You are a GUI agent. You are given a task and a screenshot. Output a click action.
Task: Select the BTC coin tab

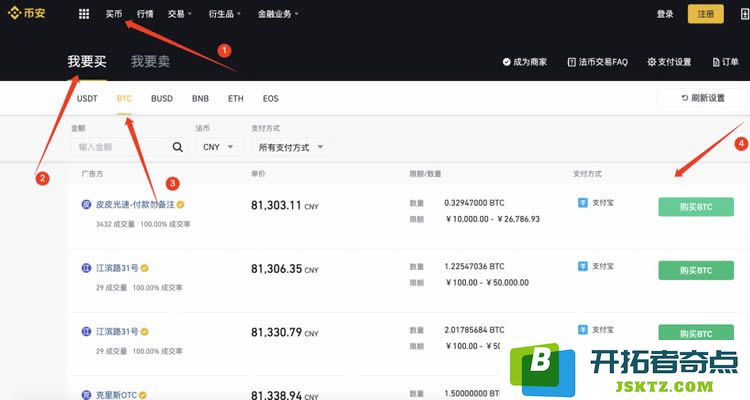124,98
